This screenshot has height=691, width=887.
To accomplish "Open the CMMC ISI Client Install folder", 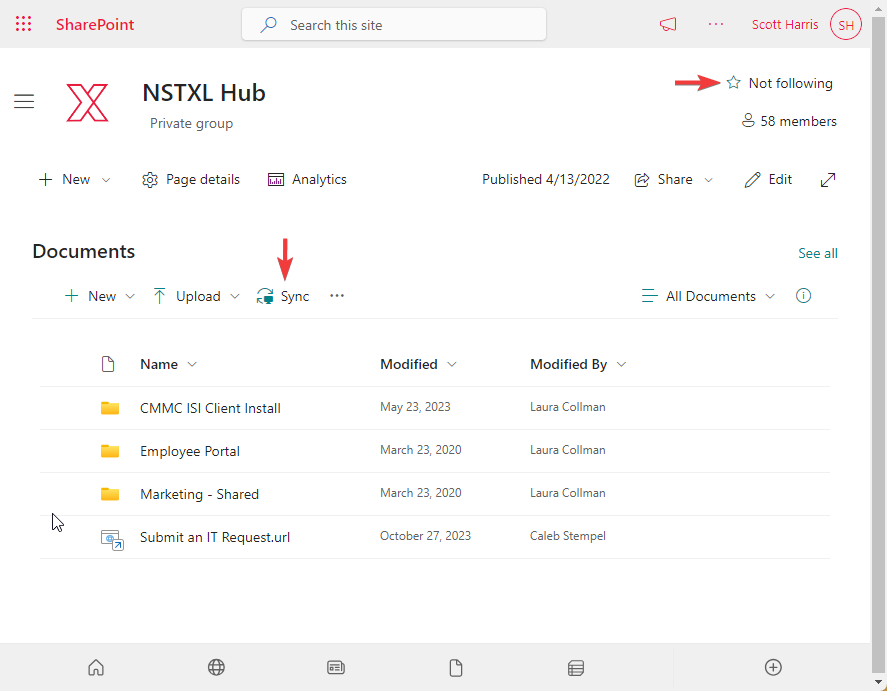I will pos(210,408).
